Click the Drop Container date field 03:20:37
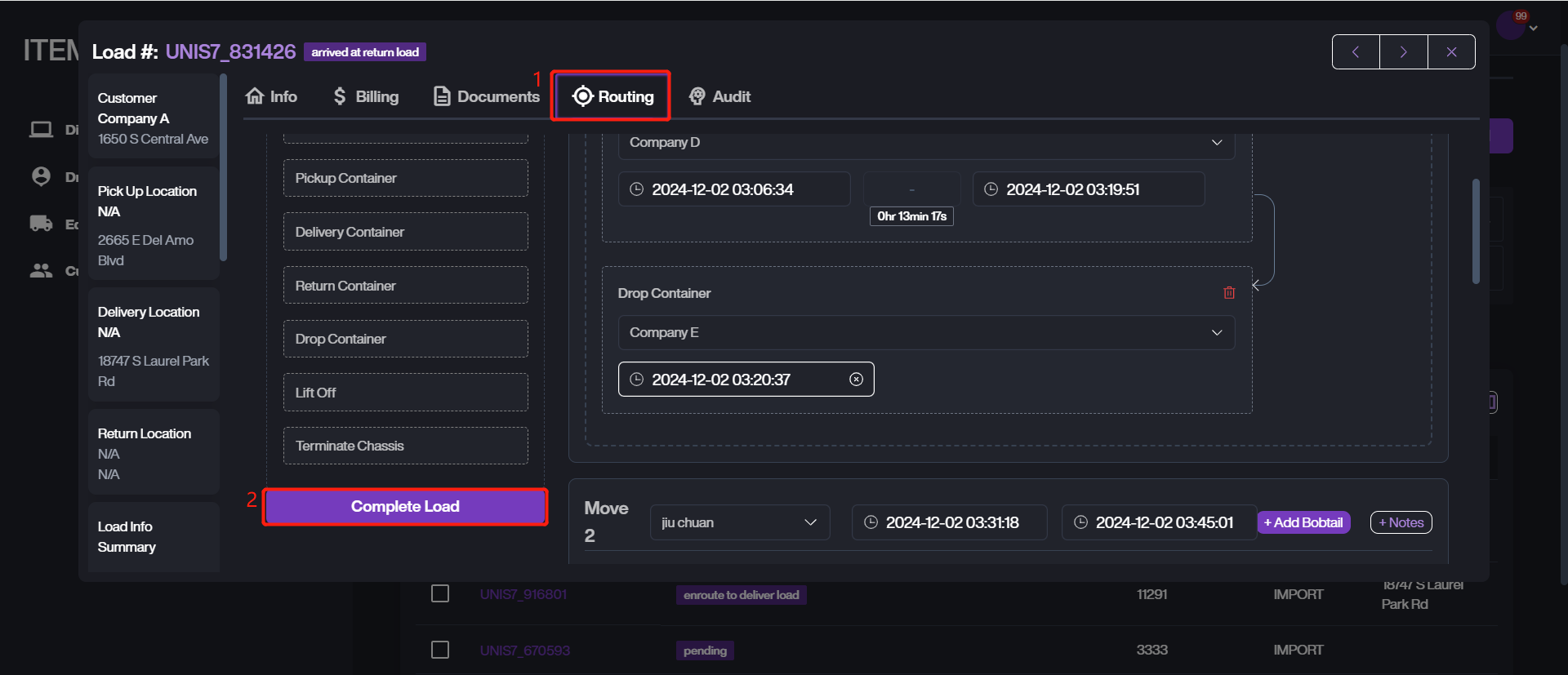This screenshot has height=675, width=1568. (x=735, y=380)
